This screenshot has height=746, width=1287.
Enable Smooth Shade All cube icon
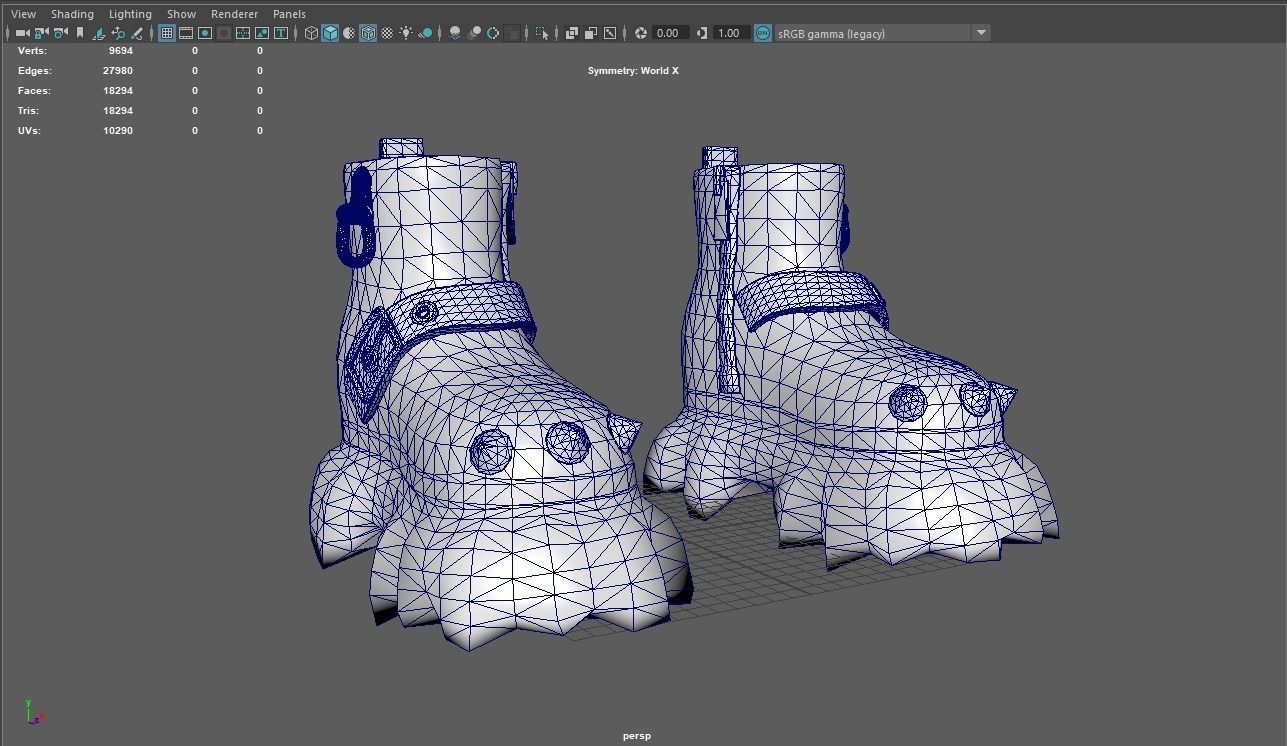pyautogui.click(x=330, y=33)
